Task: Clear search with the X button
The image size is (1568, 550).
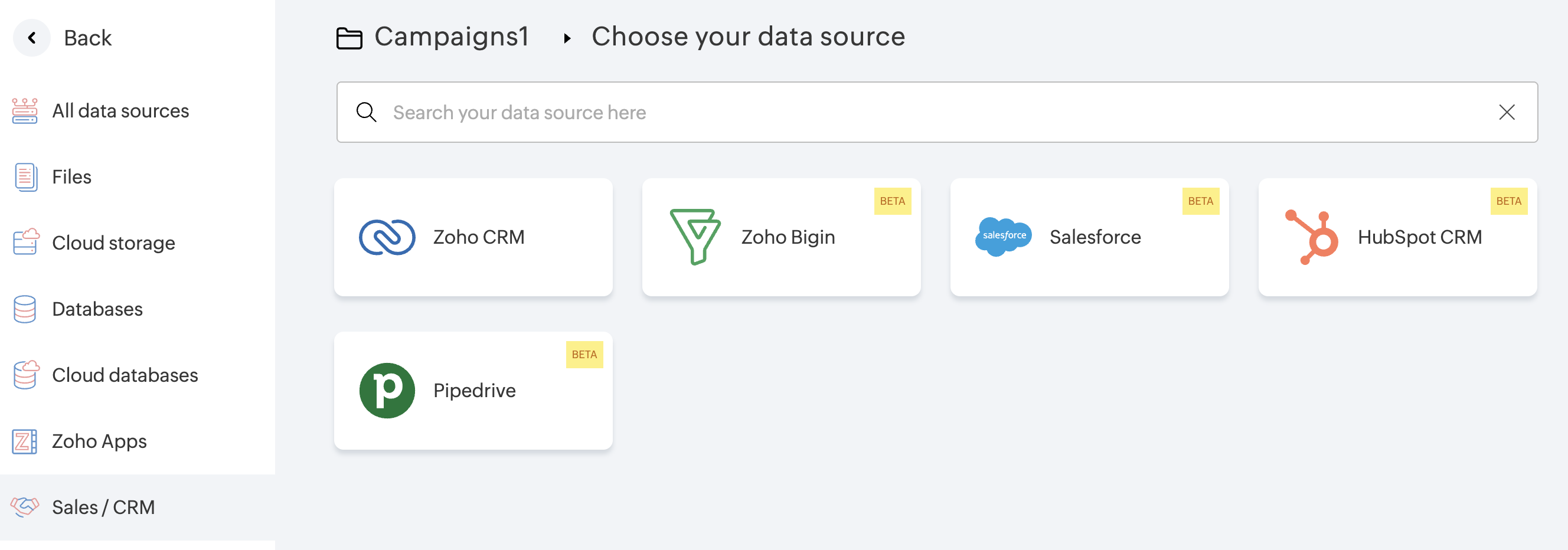Action: 1507,113
